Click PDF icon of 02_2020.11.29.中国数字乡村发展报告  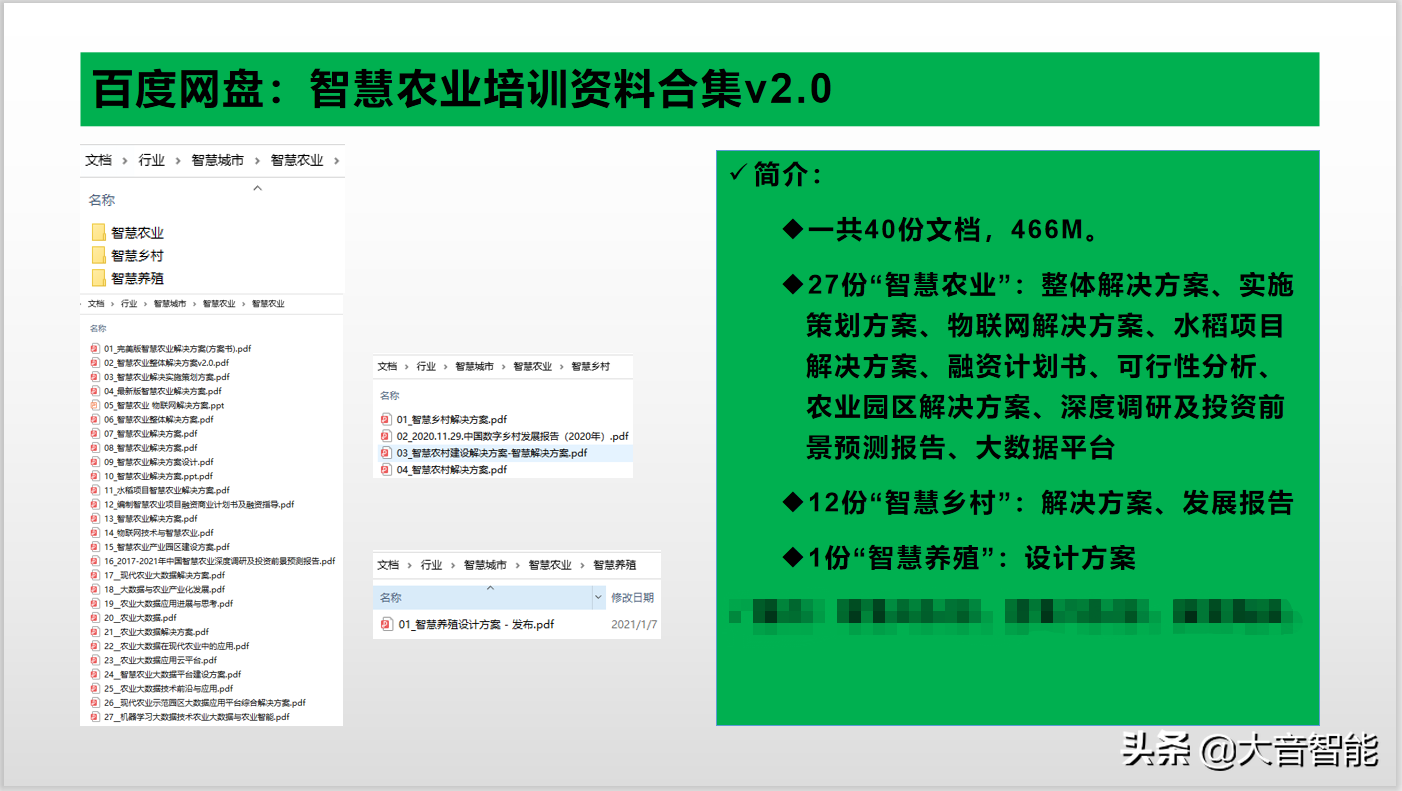[x=387, y=436]
